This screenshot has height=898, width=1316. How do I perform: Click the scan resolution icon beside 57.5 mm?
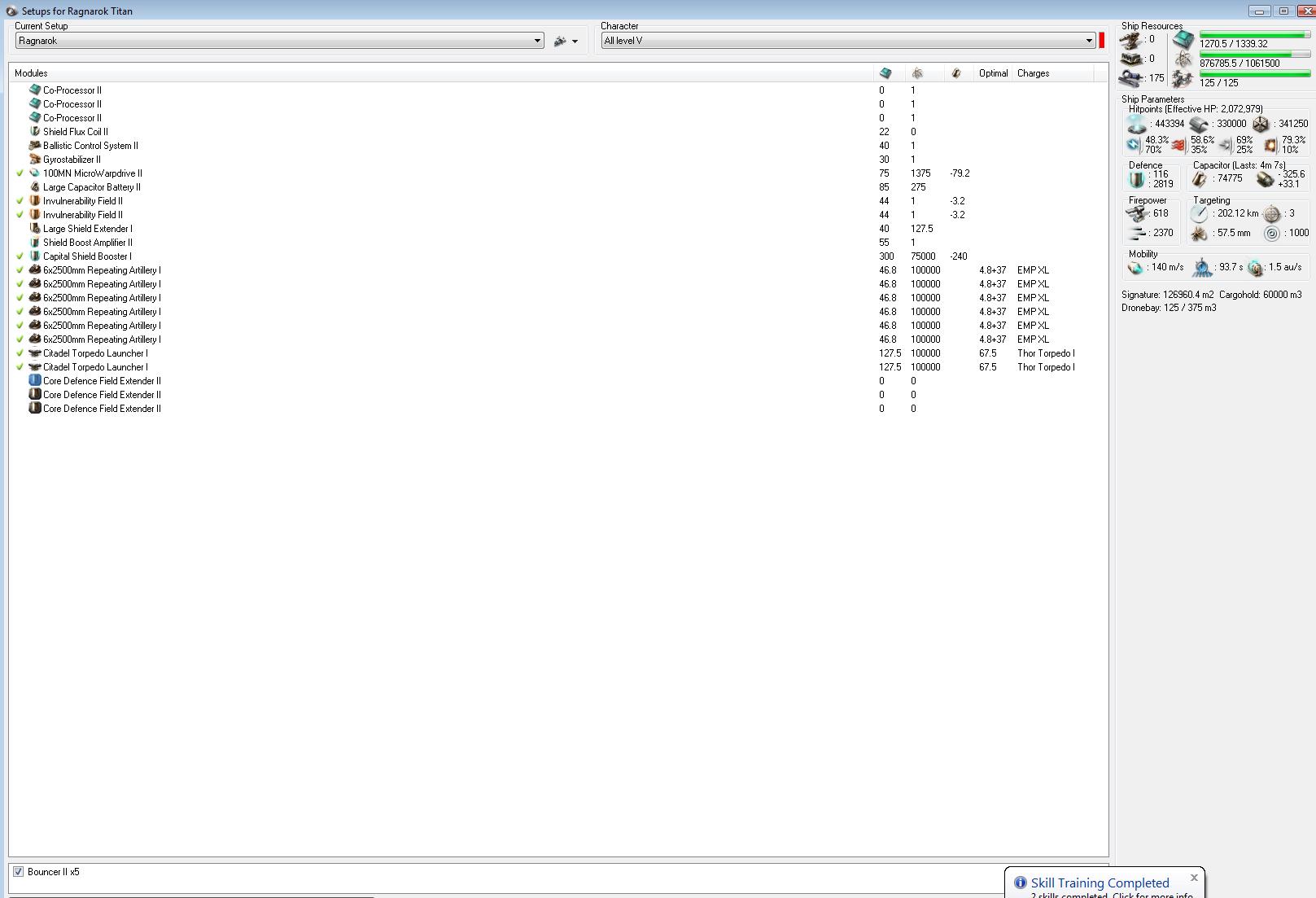pos(1199,234)
